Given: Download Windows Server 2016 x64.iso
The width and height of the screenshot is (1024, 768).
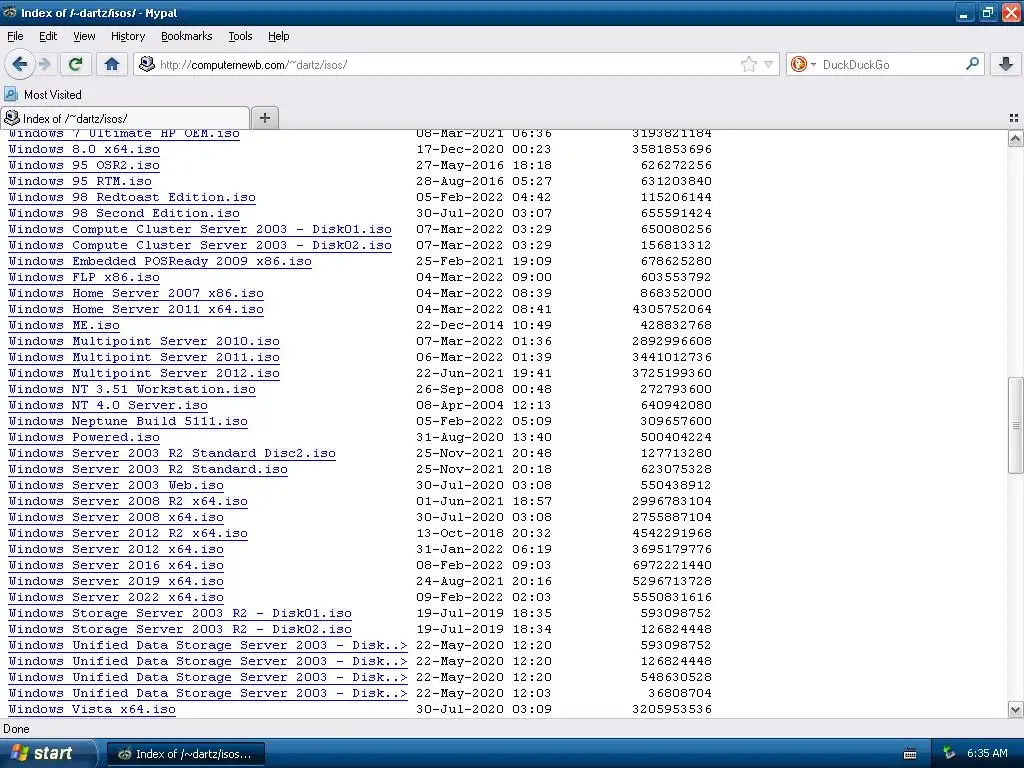Looking at the screenshot, I should tap(116, 566).
